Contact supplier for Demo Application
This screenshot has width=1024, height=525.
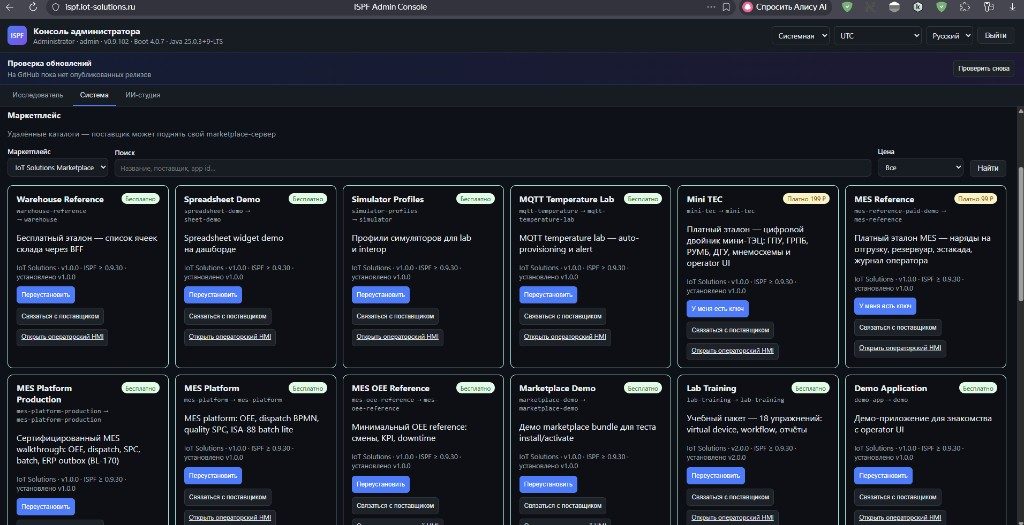point(898,497)
